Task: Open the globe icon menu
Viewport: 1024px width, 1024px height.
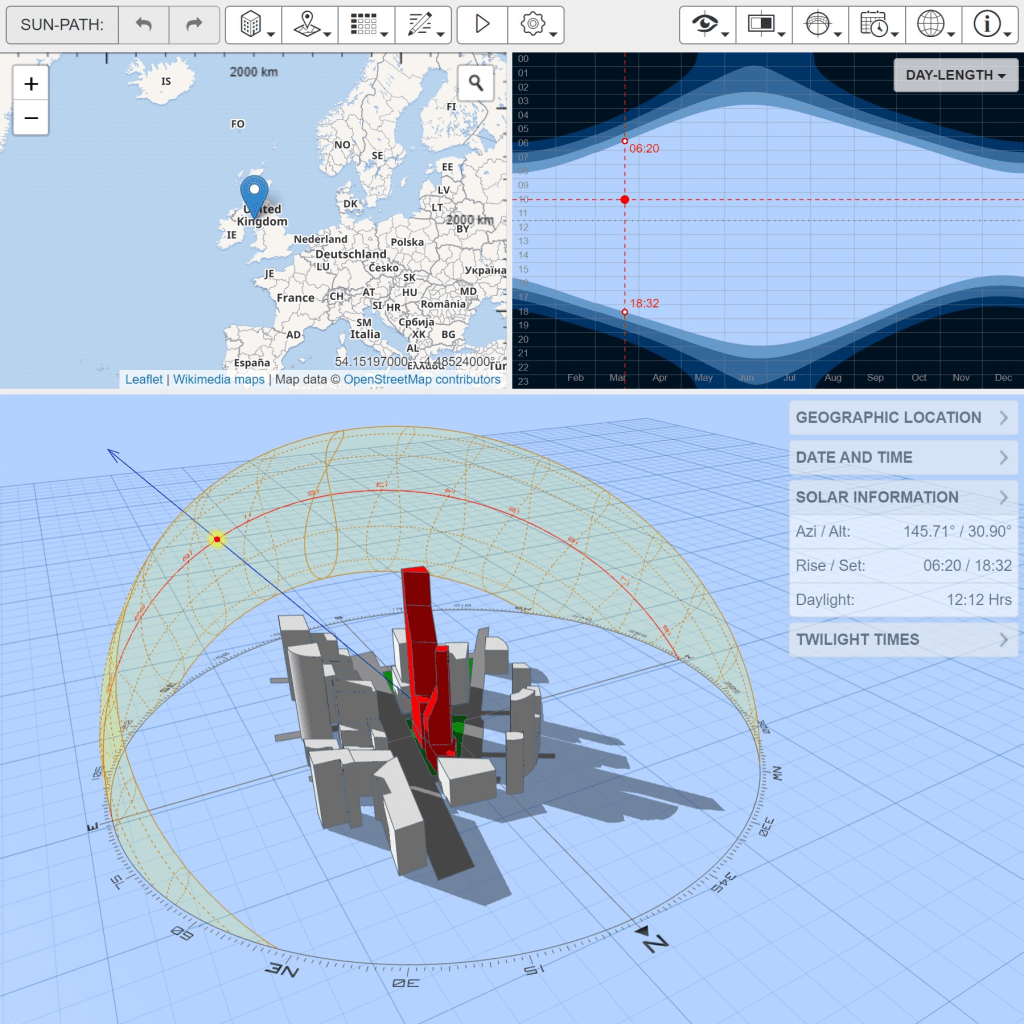Action: click(x=933, y=24)
